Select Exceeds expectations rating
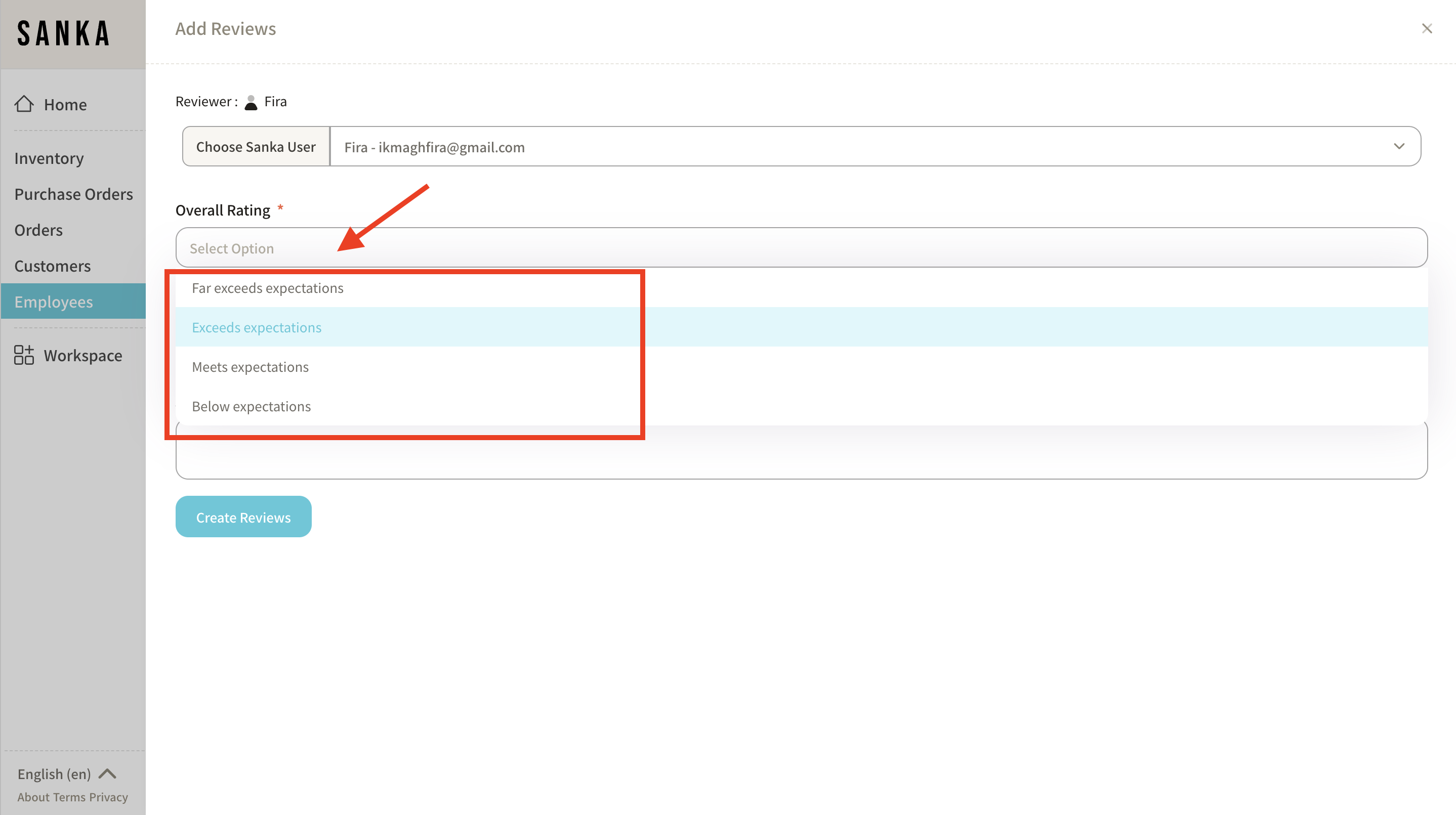 click(257, 327)
